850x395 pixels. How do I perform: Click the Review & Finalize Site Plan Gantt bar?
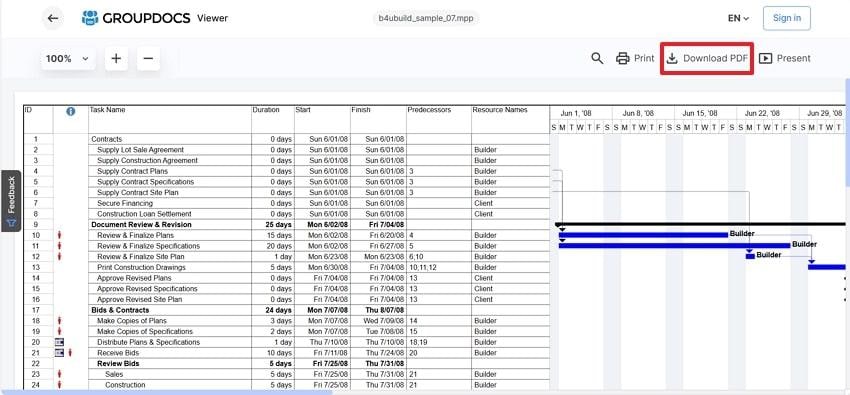[750, 256]
